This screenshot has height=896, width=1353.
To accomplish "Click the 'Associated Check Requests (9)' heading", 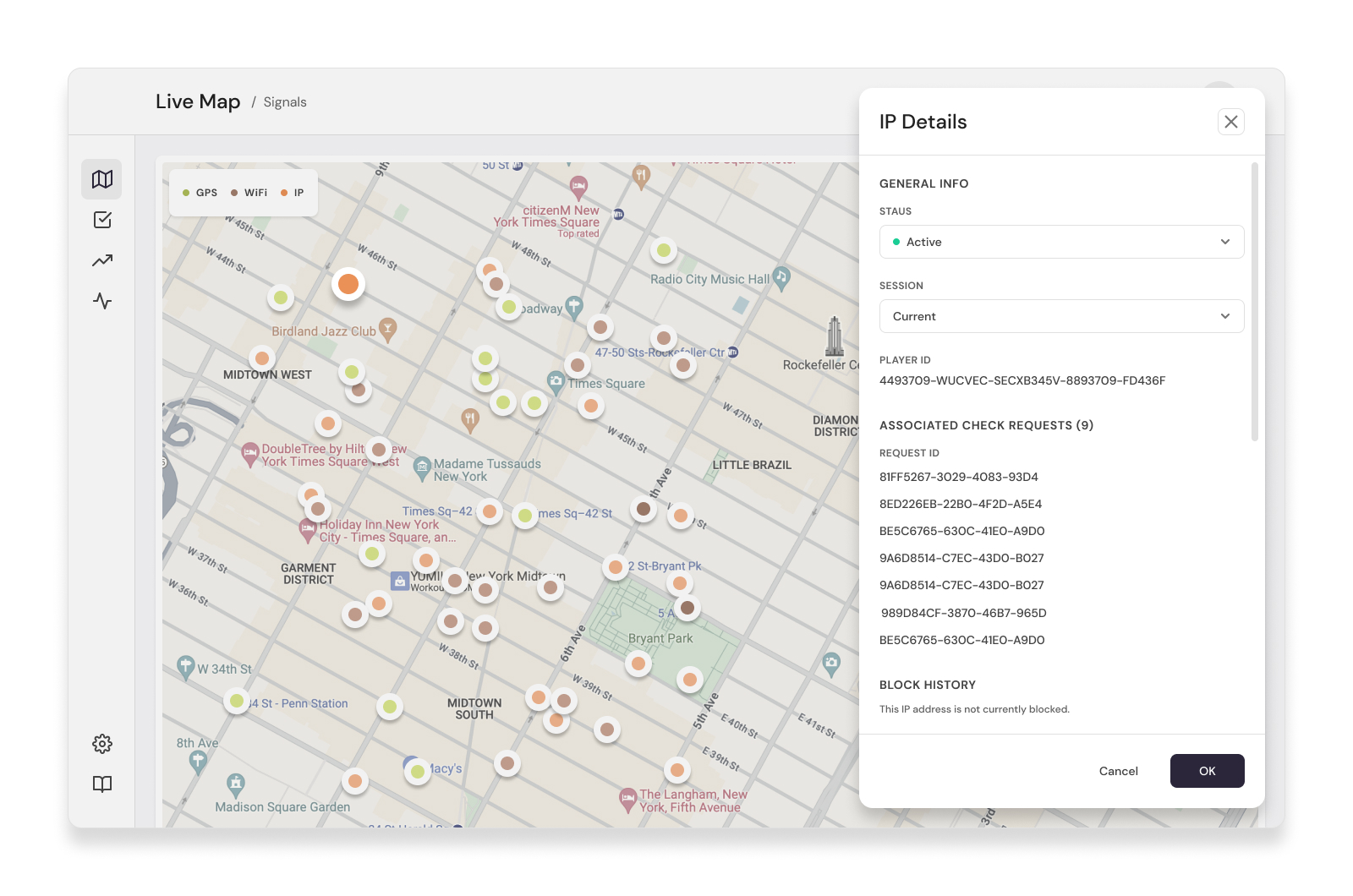I will [x=986, y=425].
